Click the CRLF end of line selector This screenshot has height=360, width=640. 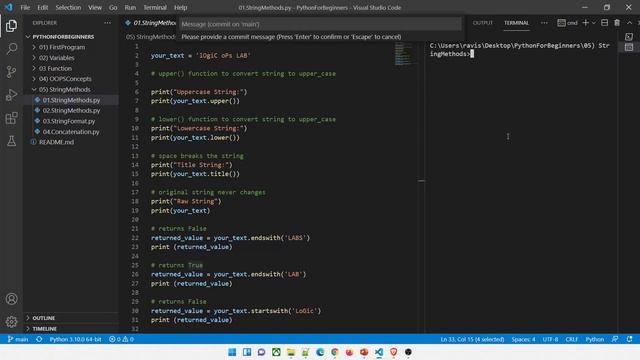(x=571, y=339)
